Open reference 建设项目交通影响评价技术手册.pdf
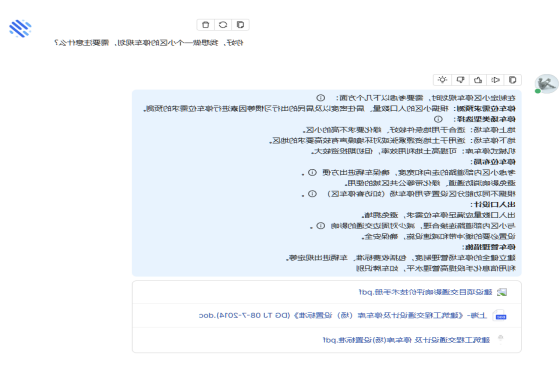The height and width of the screenshot is (372, 560). [425, 292]
